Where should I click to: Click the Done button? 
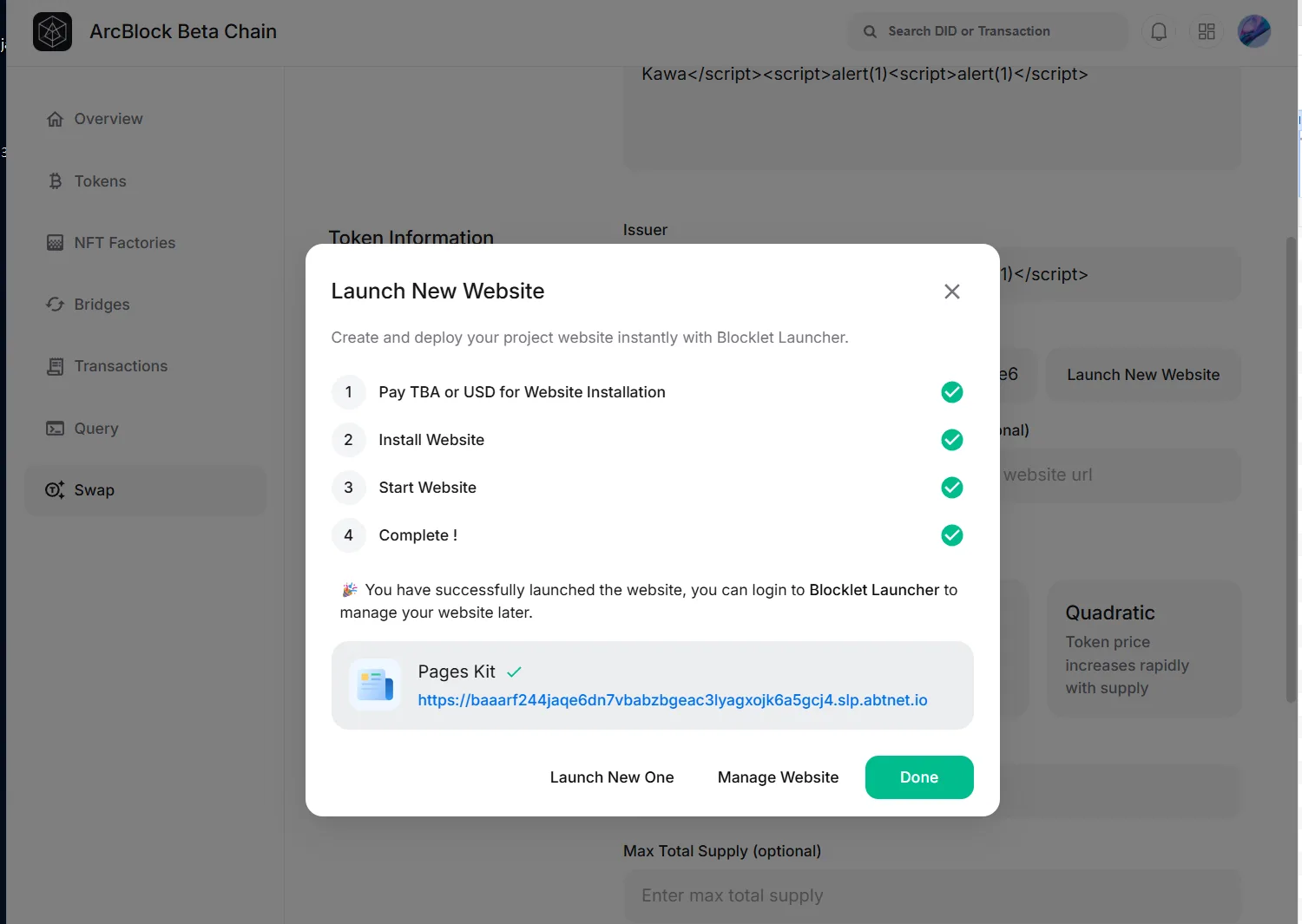tap(919, 777)
